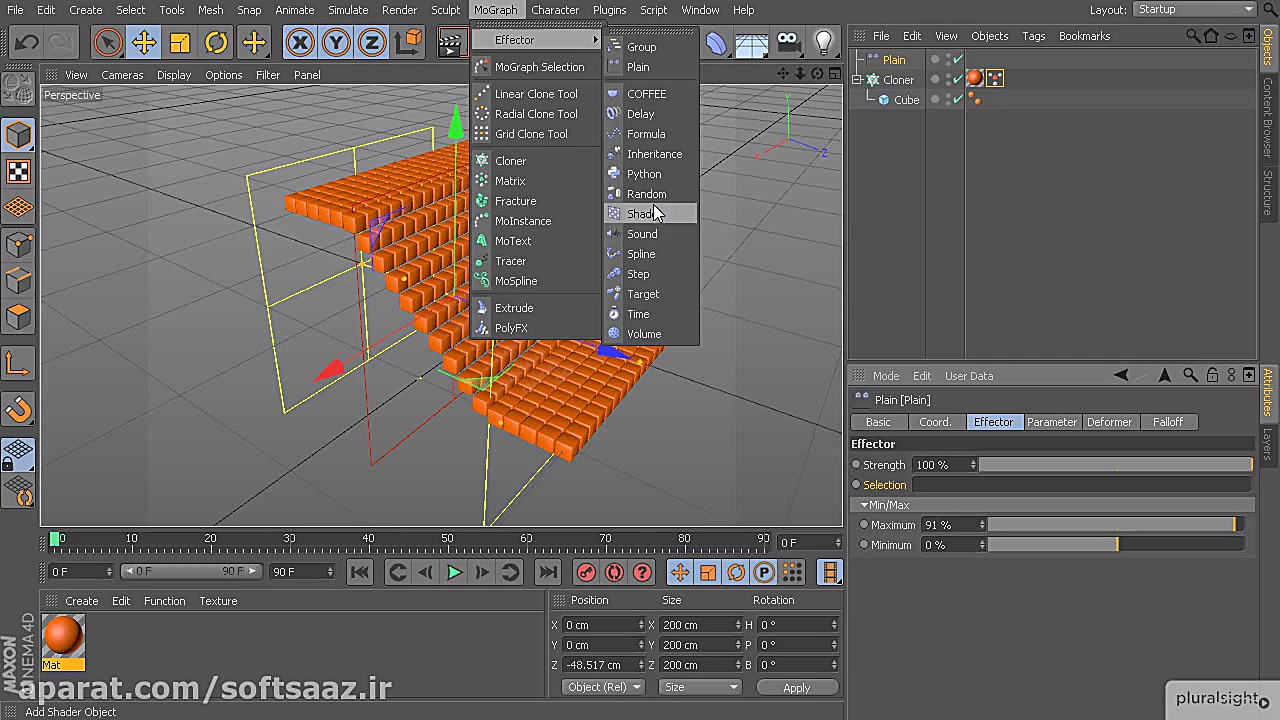Viewport: 1280px width, 720px height.
Task: Select Random in the Effector submenu
Action: (x=646, y=193)
